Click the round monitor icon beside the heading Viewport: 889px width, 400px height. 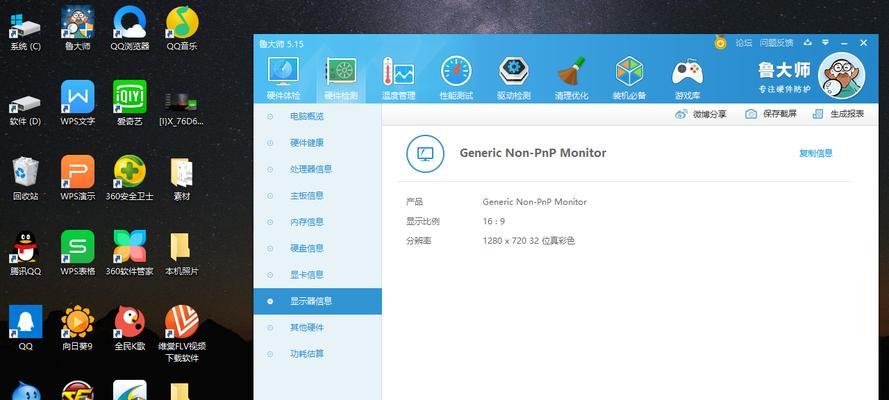pos(425,154)
